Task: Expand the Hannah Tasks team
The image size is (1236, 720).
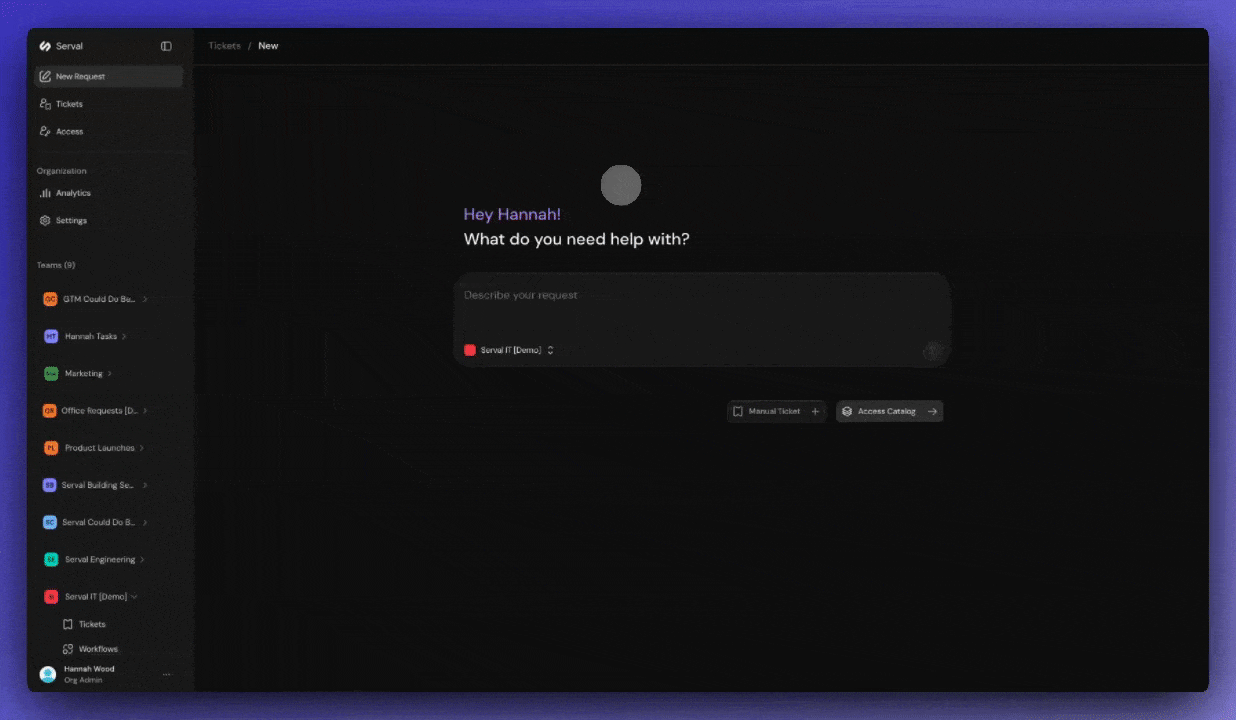Action: 125,336
